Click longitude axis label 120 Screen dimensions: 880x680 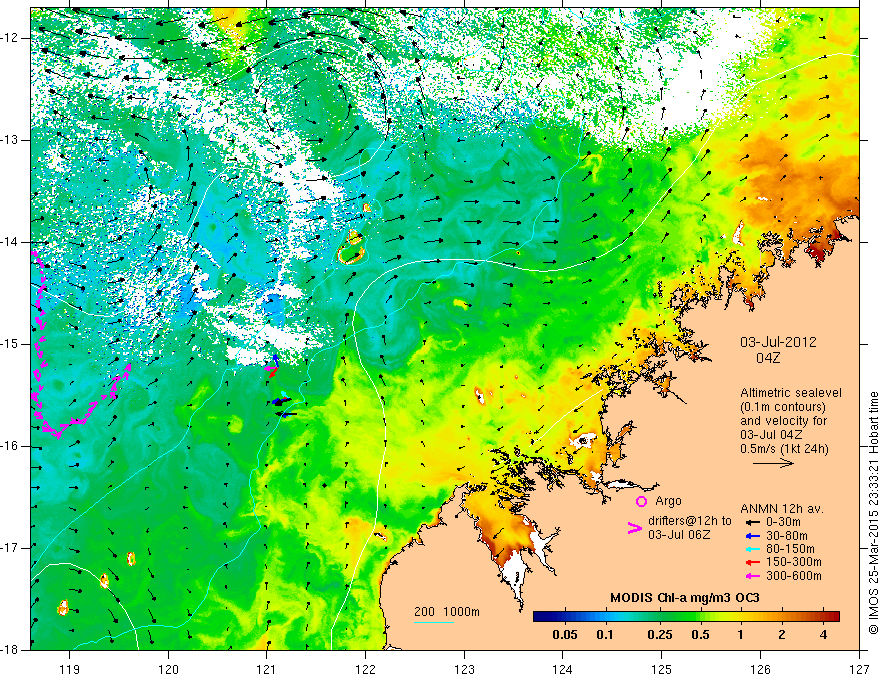[168, 669]
